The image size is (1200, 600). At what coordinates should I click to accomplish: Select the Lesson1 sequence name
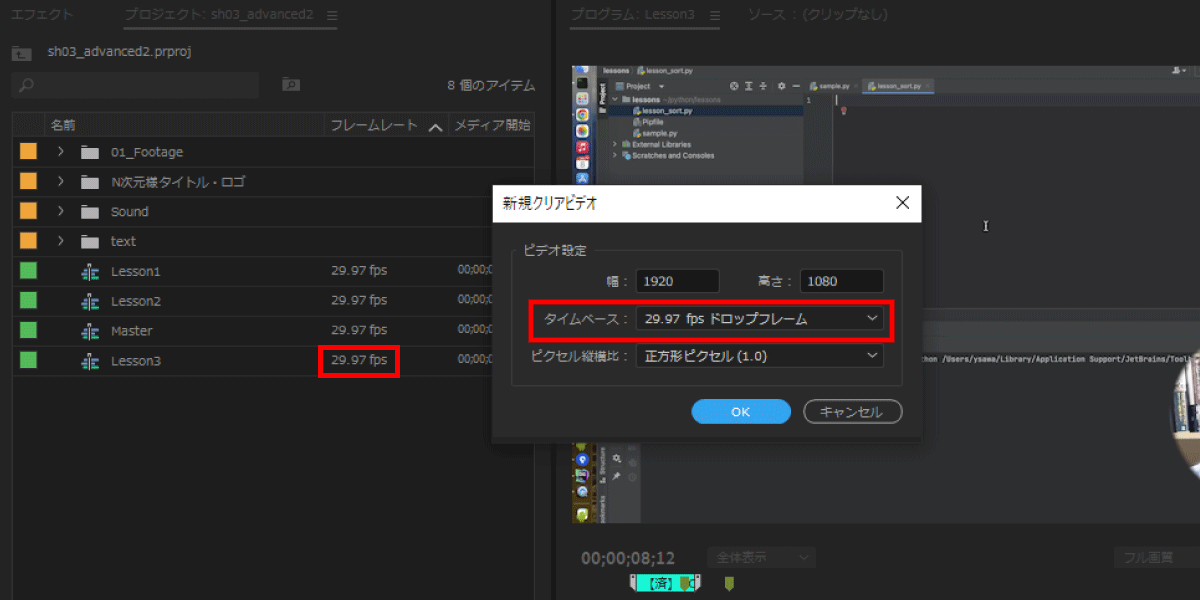tap(136, 272)
